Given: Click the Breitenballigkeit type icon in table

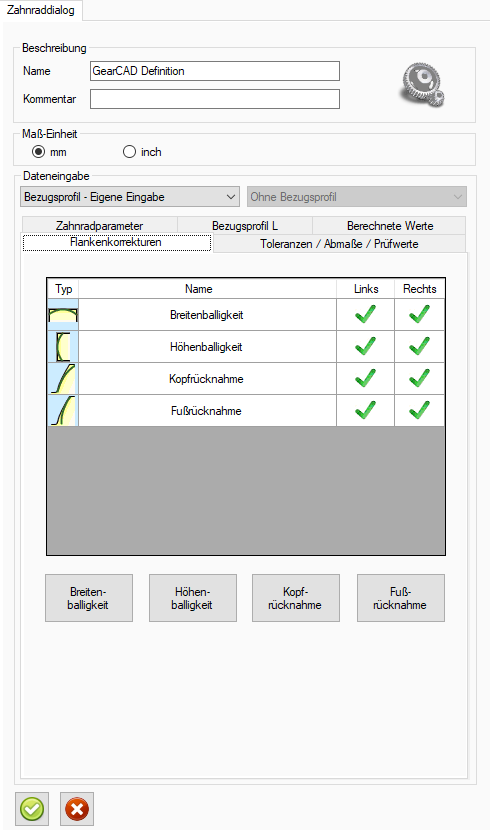Looking at the screenshot, I should click(63, 315).
